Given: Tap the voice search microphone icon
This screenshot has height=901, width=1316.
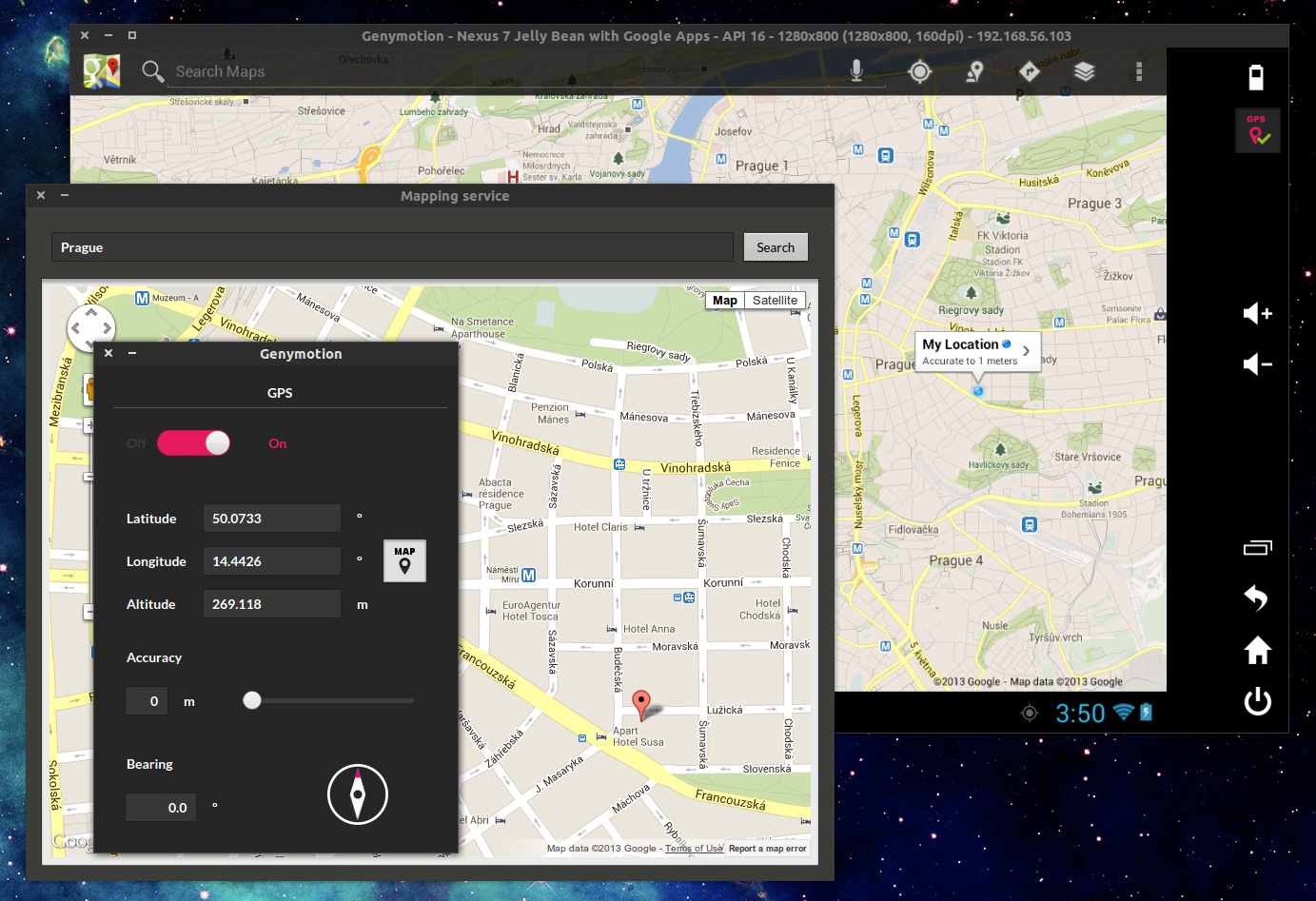Looking at the screenshot, I should click(x=856, y=71).
